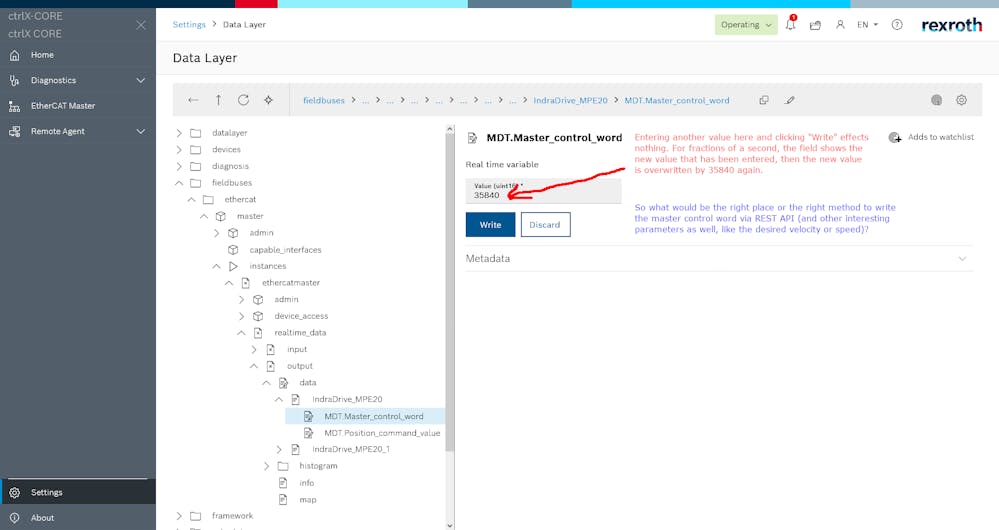Open Data Layer settings gear icon
The height and width of the screenshot is (530, 999).
coord(961,100)
